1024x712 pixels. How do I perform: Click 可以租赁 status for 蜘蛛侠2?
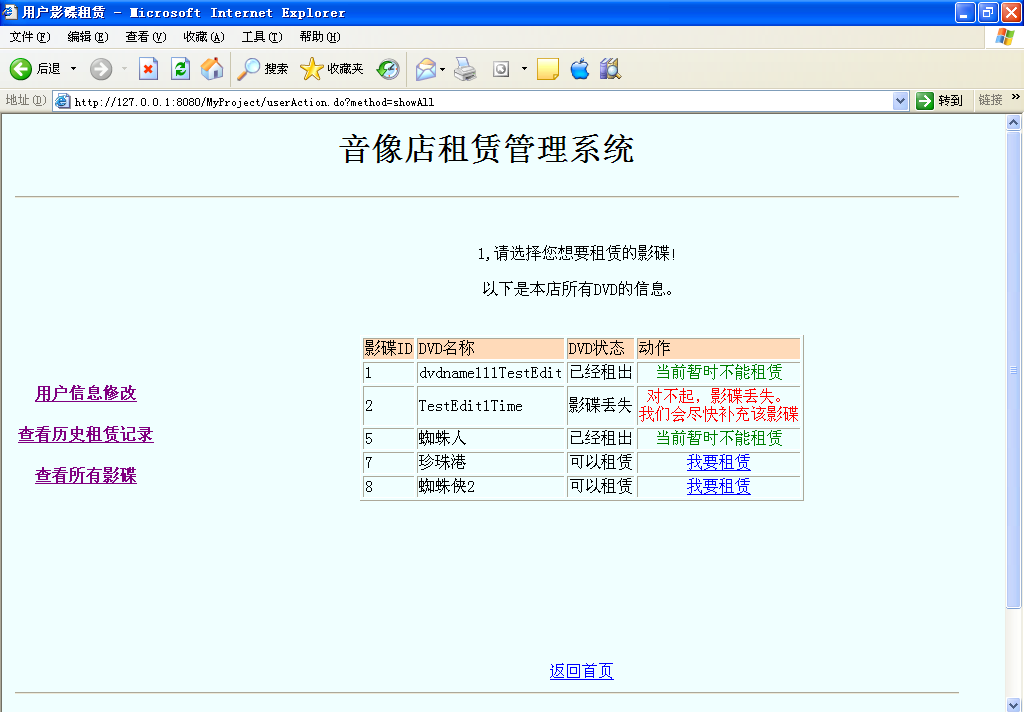pyautogui.click(x=600, y=487)
